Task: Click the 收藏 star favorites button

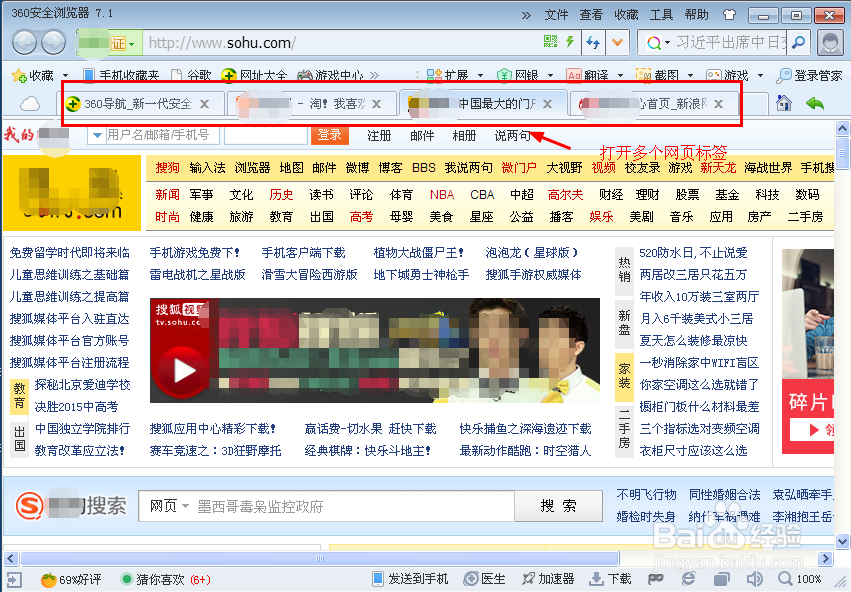Action: click(x=33, y=75)
